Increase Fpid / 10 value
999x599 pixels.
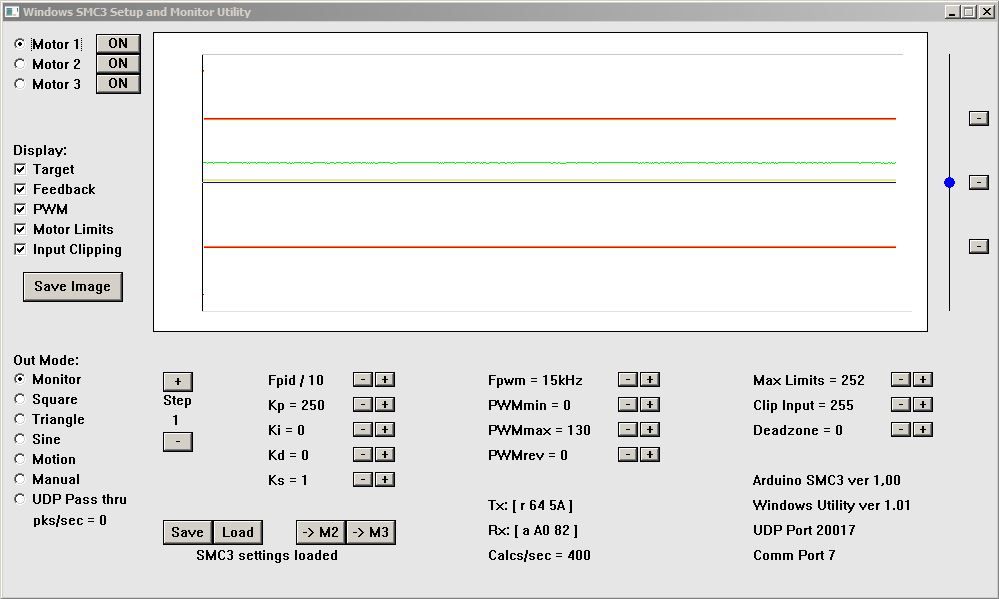pos(385,379)
